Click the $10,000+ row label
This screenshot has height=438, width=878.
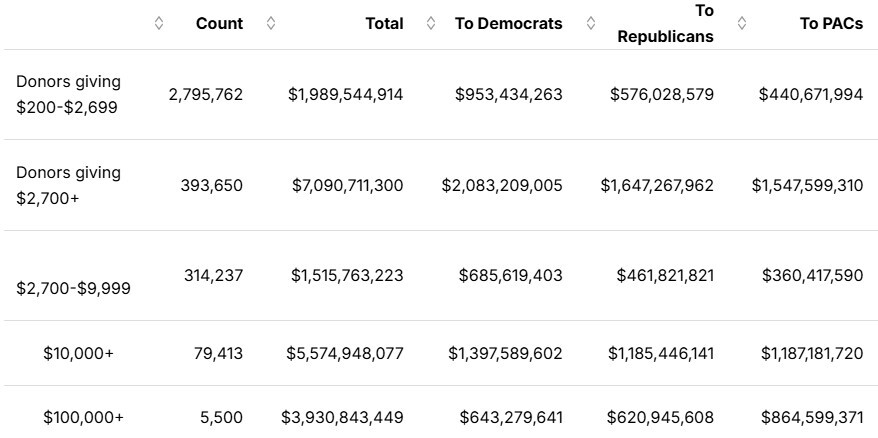[79, 353]
